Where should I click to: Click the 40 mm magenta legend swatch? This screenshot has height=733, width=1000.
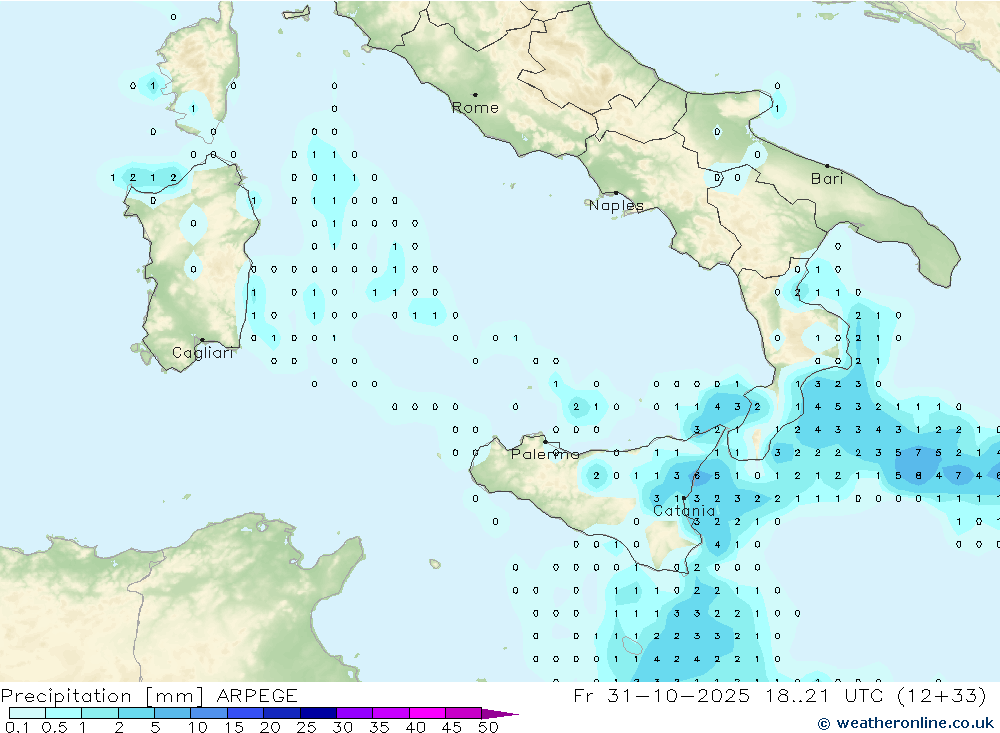pyautogui.click(x=427, y=713)
